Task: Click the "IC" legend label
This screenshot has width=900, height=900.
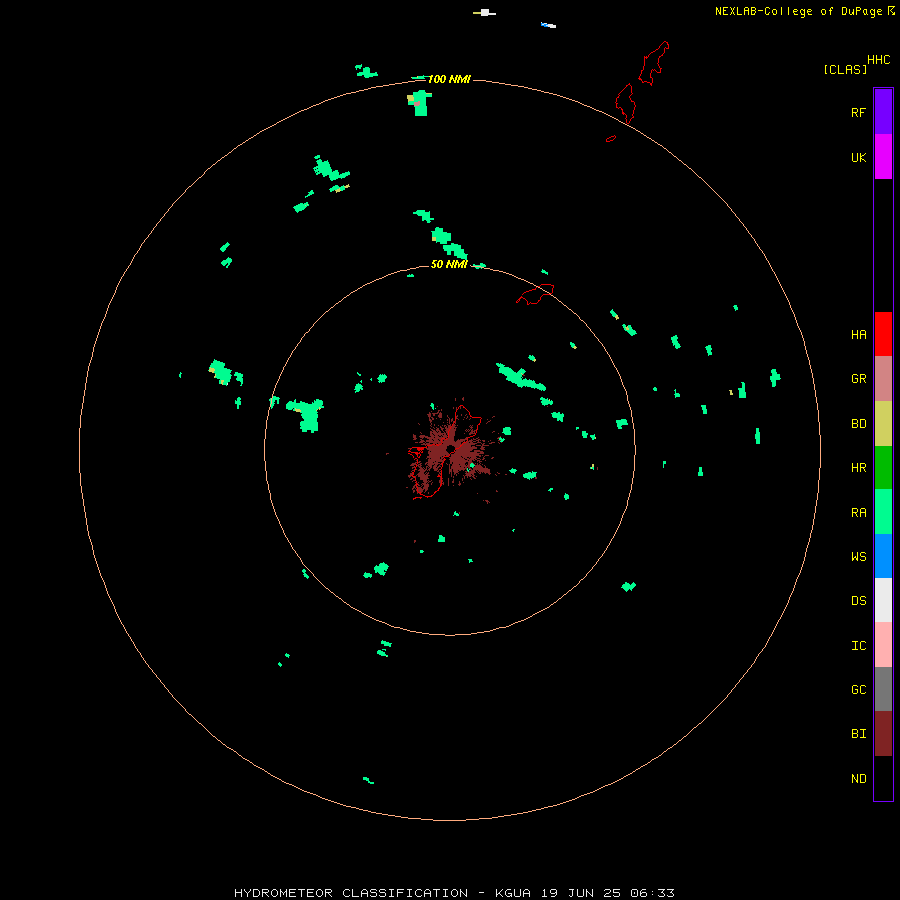Action: [858, 646]
